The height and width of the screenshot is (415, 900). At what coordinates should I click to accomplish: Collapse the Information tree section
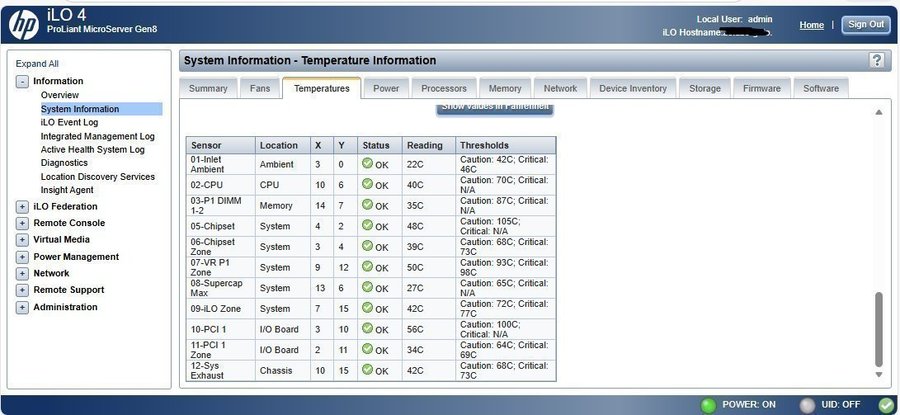pos(22,81)
